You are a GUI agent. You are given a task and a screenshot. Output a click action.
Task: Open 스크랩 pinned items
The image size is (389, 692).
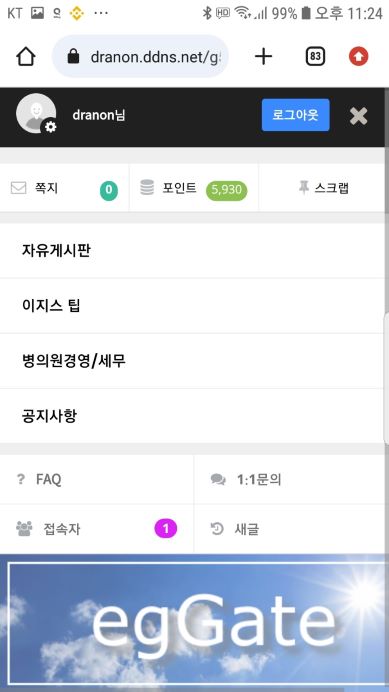[324, 188]
